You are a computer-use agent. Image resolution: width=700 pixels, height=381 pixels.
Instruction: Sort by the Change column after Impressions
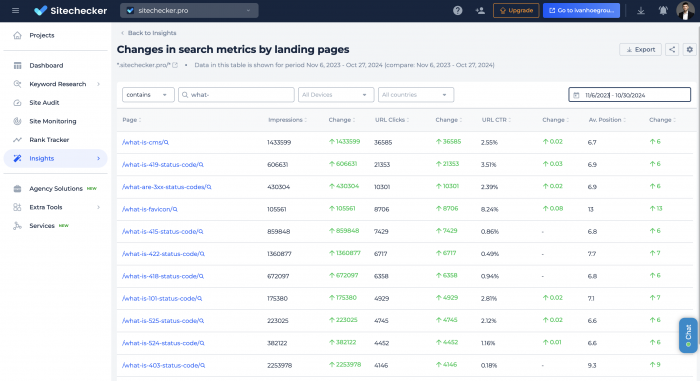[x=342, y=120]
